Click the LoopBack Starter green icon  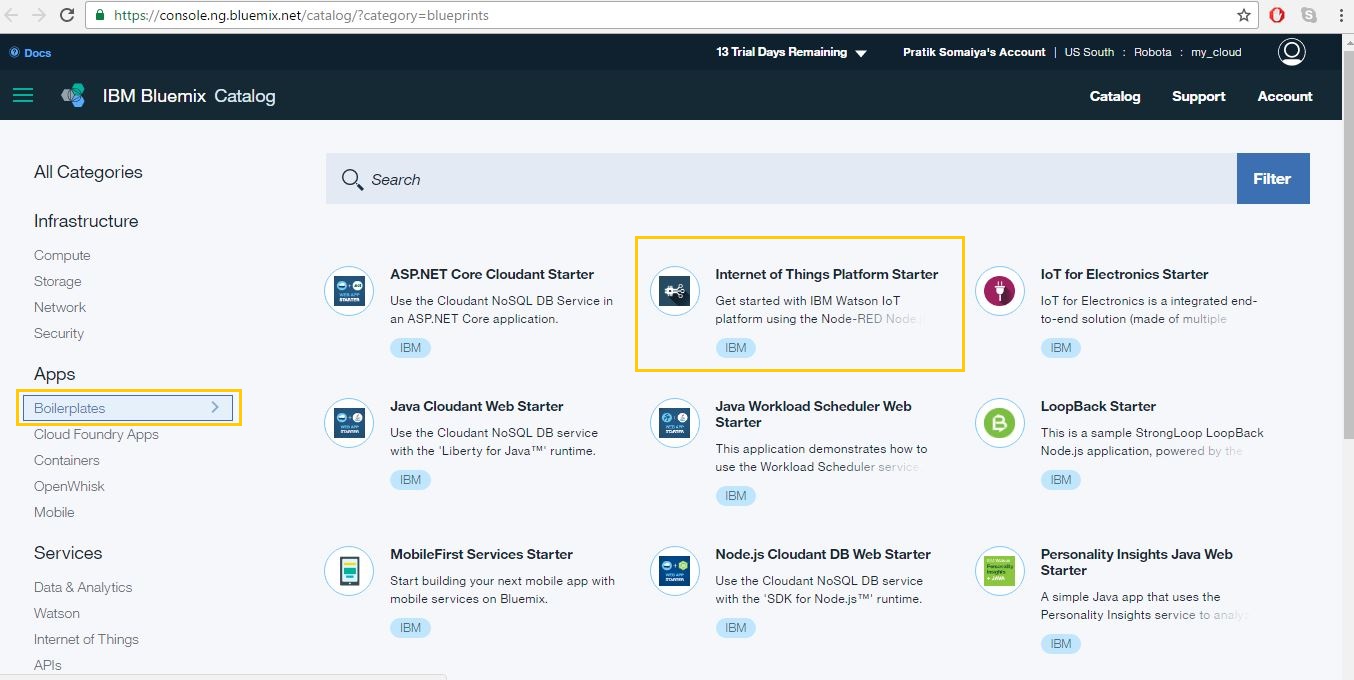(999, 424)
